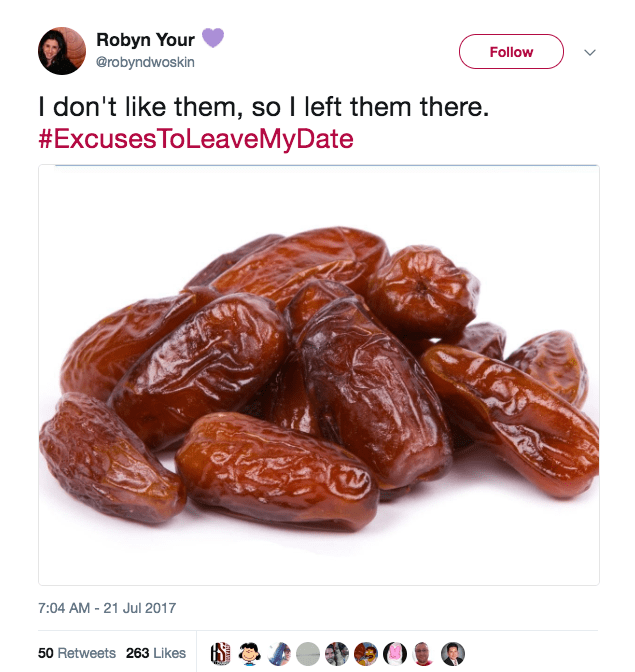Open Robyn Your's profile avatar
Screen dimensions: 635x672
(62, 51)
